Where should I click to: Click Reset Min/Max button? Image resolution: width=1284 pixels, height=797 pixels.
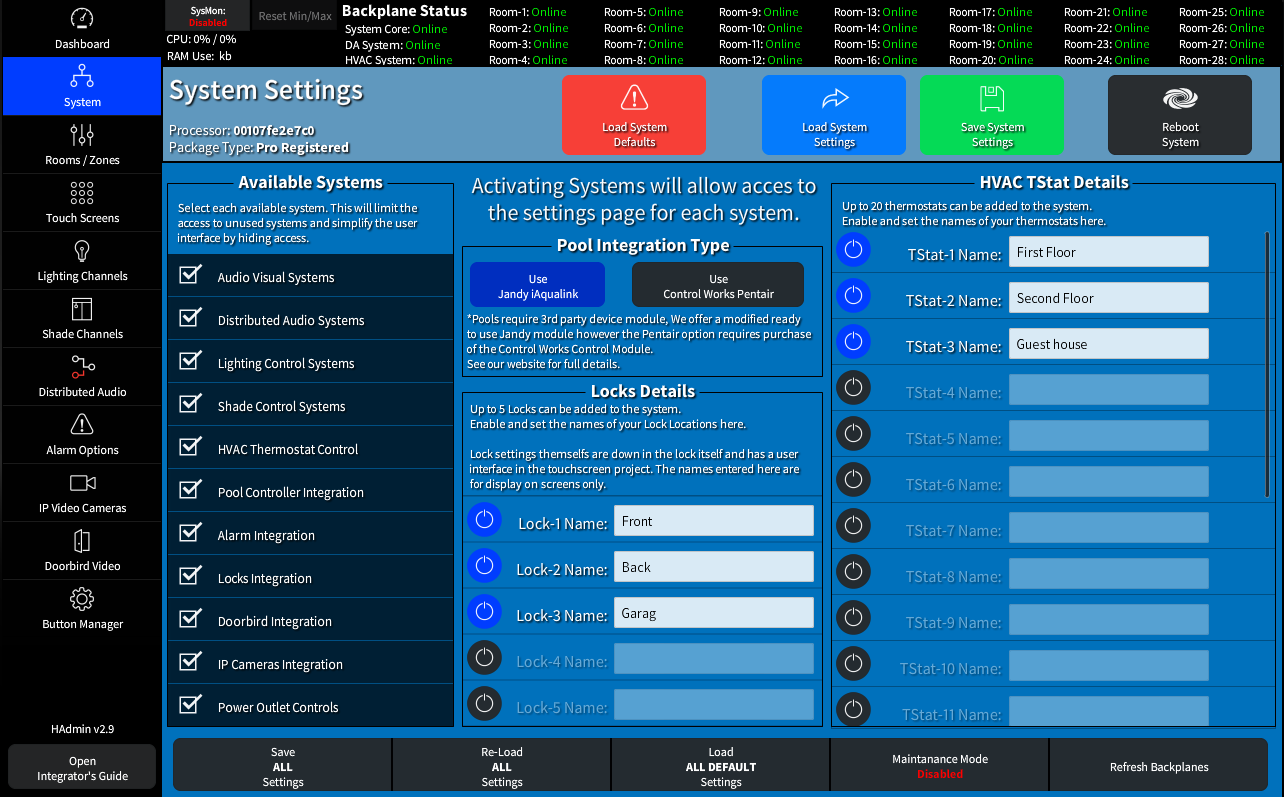click(295, 16)
